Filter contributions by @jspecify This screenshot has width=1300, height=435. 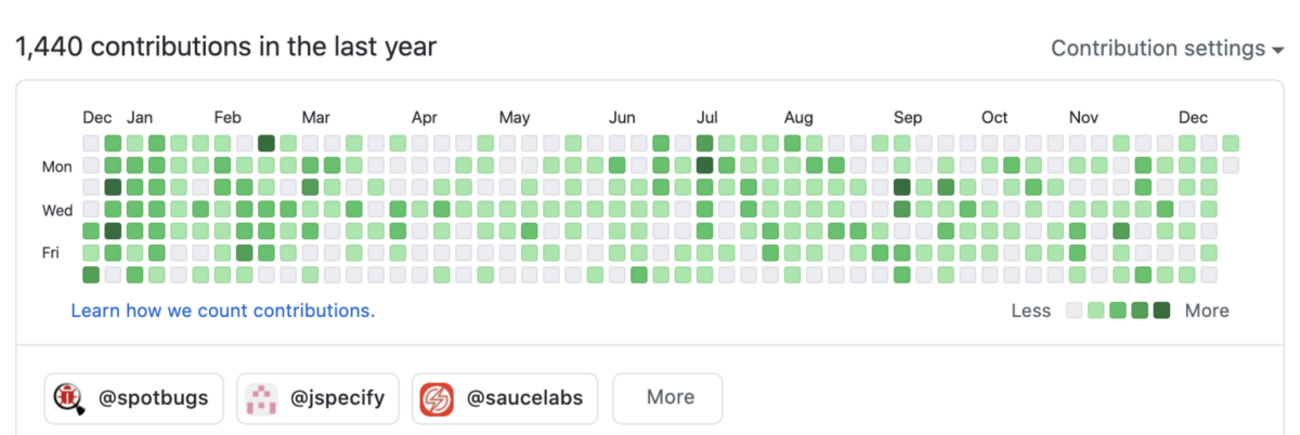click(318, 398)
